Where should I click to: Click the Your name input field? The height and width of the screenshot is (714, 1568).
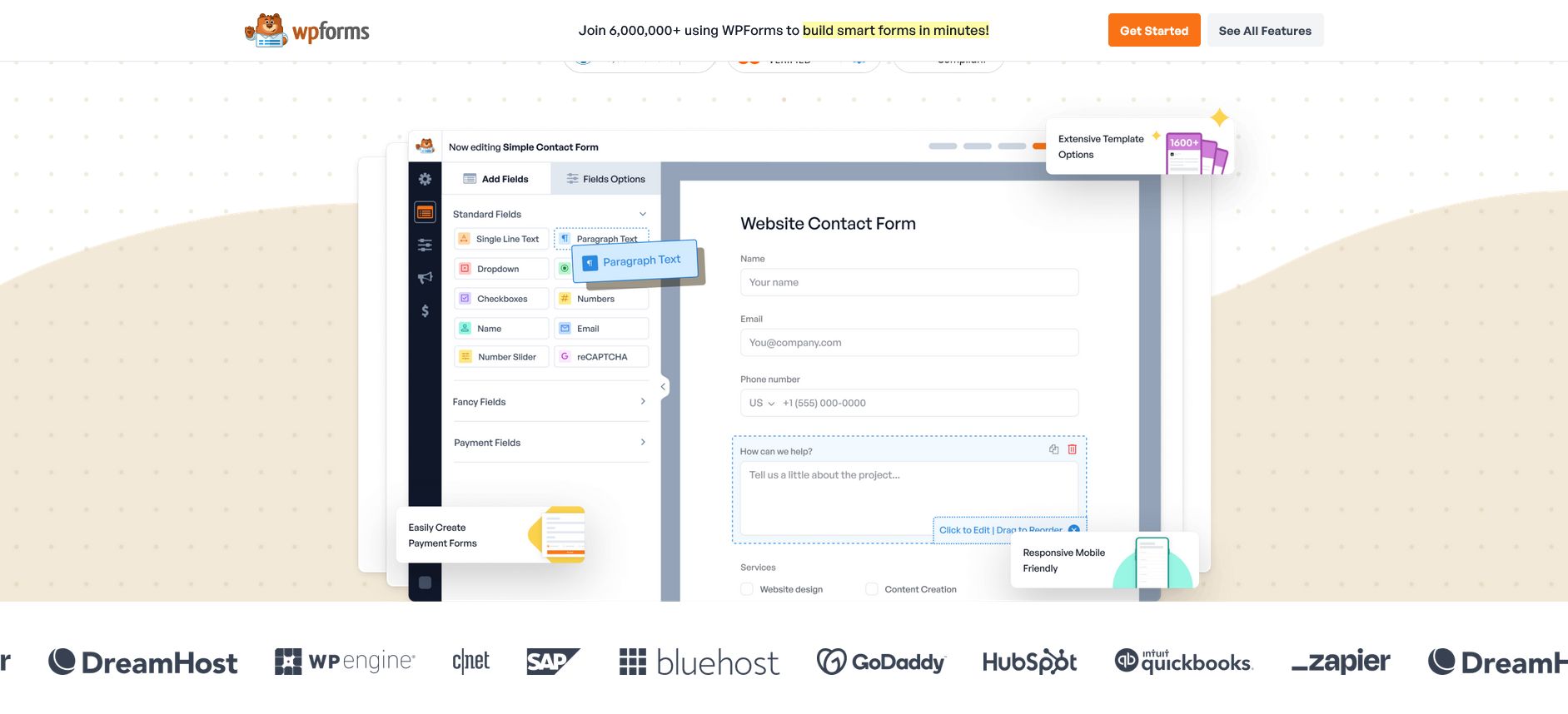[x=909, y=282]
